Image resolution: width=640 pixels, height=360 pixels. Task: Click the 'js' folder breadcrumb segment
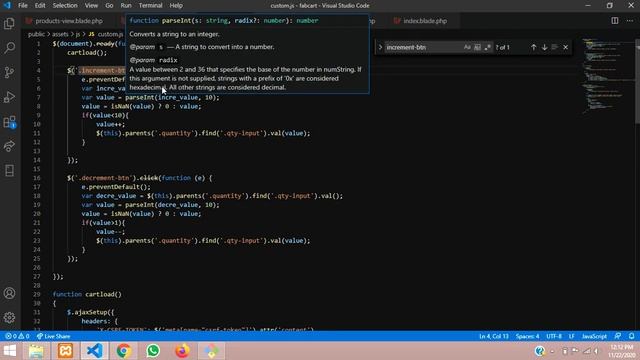[78, 34]
